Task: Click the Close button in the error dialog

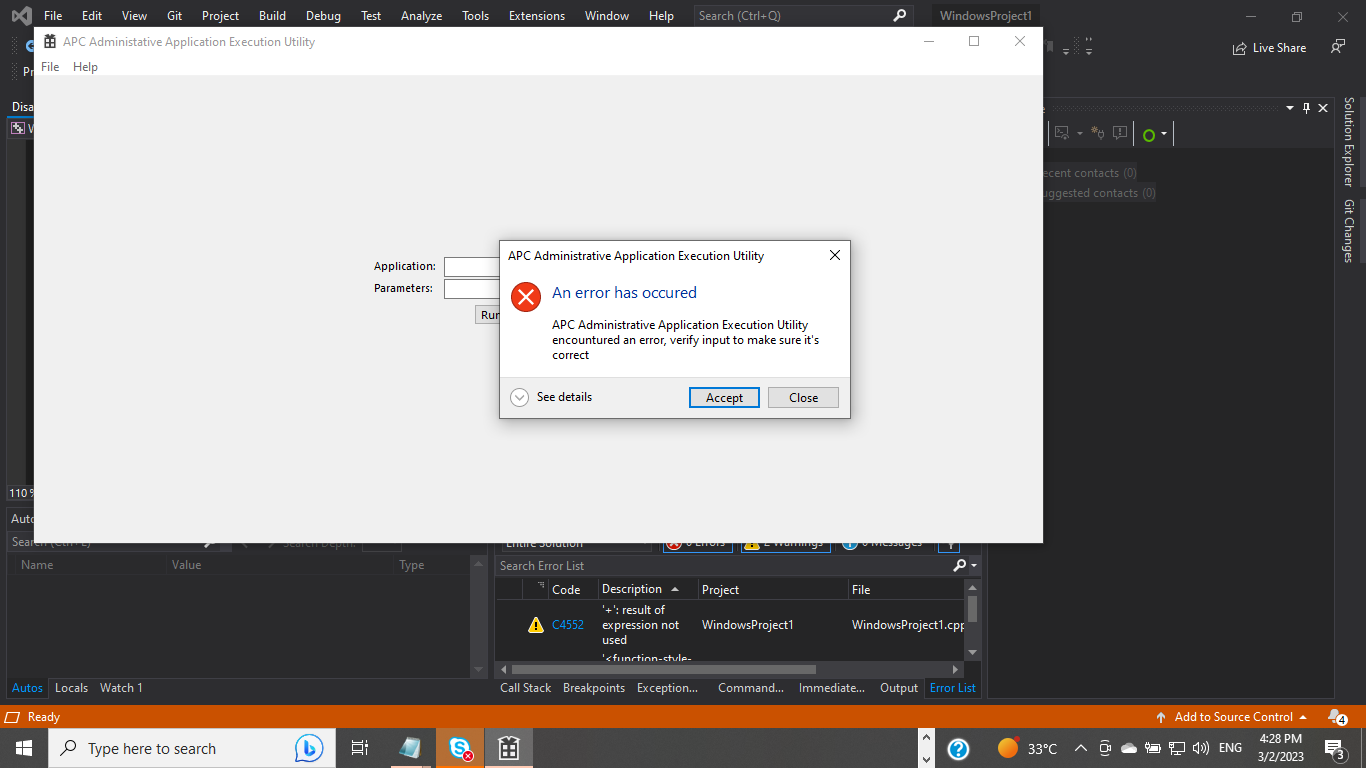Action: tap(803, 397)
